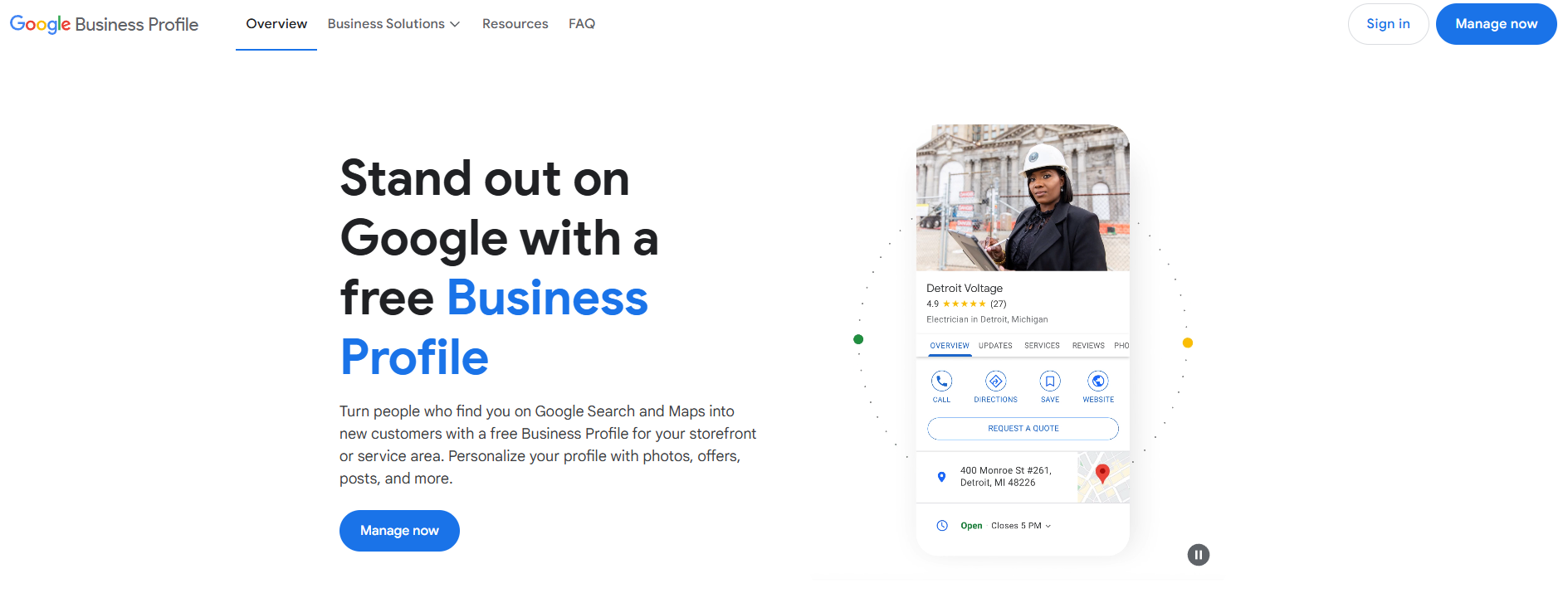Click Manage now below the hero text
1568x593 pixels.
(399, 531)
